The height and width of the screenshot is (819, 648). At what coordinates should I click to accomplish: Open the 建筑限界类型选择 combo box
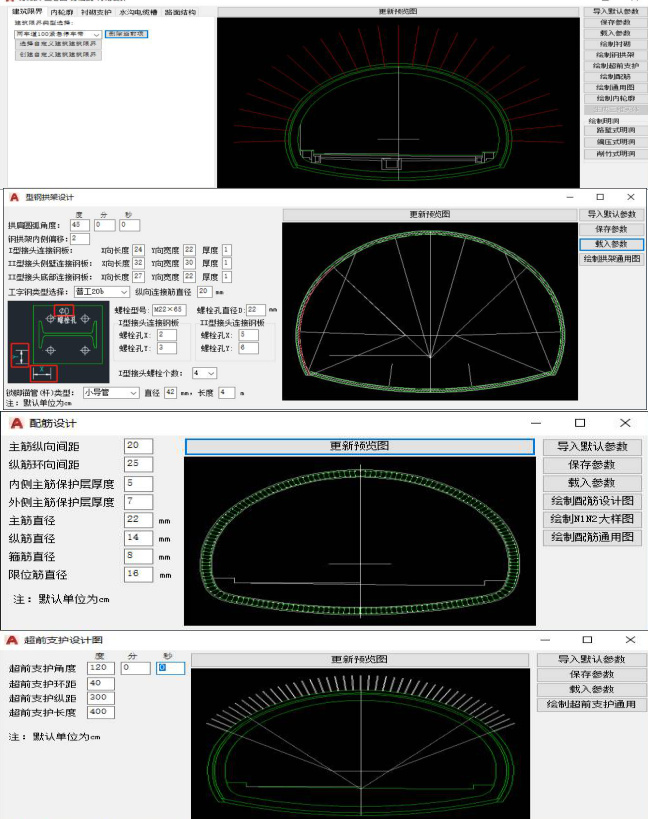click(x=97, y=34)
